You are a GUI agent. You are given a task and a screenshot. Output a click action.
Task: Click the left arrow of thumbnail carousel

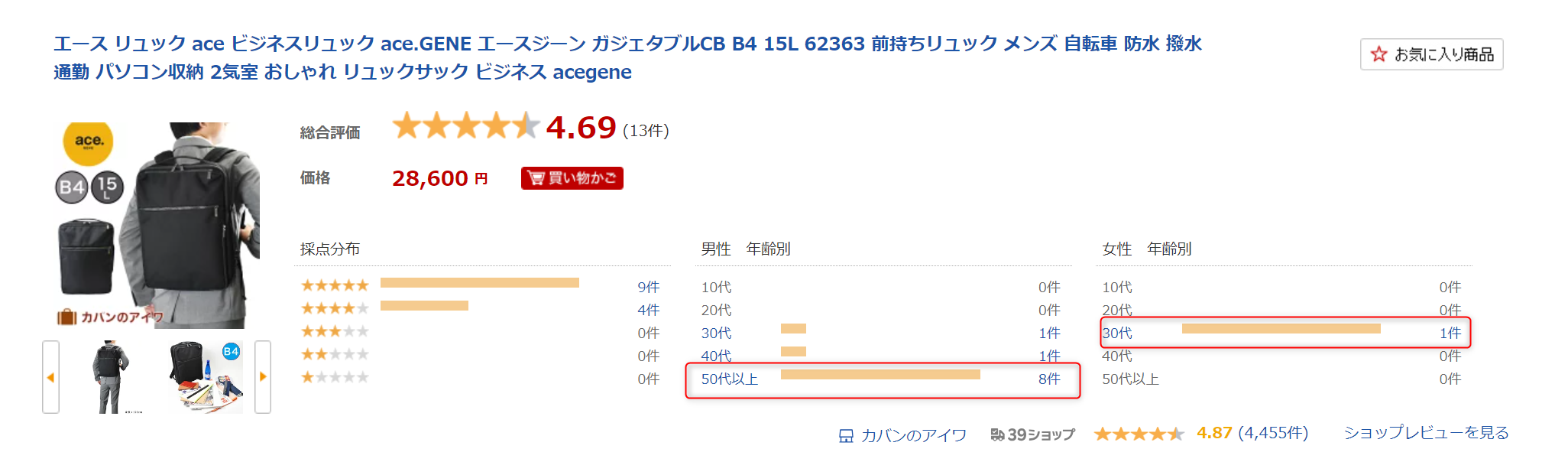50,377
